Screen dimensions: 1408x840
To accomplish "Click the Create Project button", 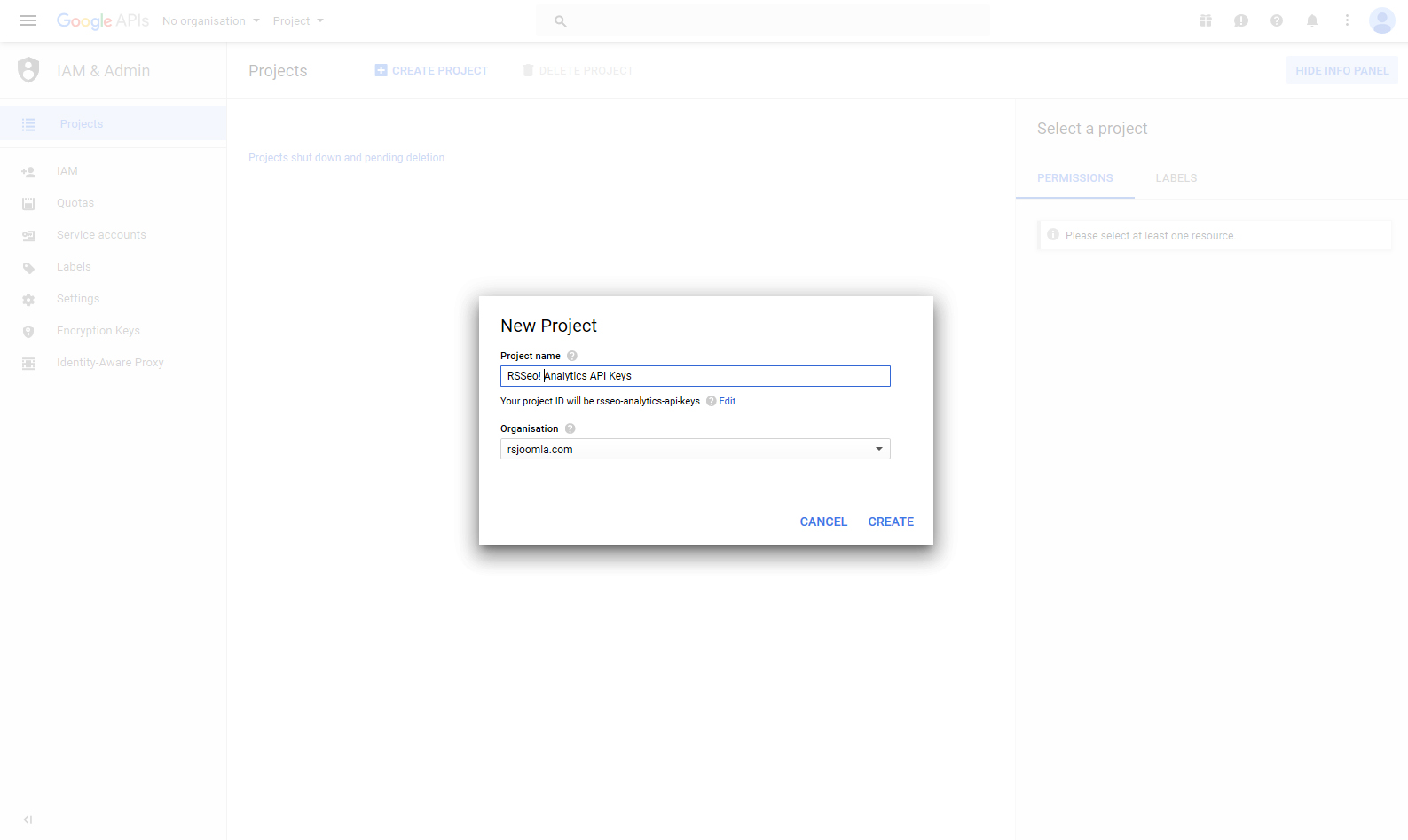I will (431, 70).
